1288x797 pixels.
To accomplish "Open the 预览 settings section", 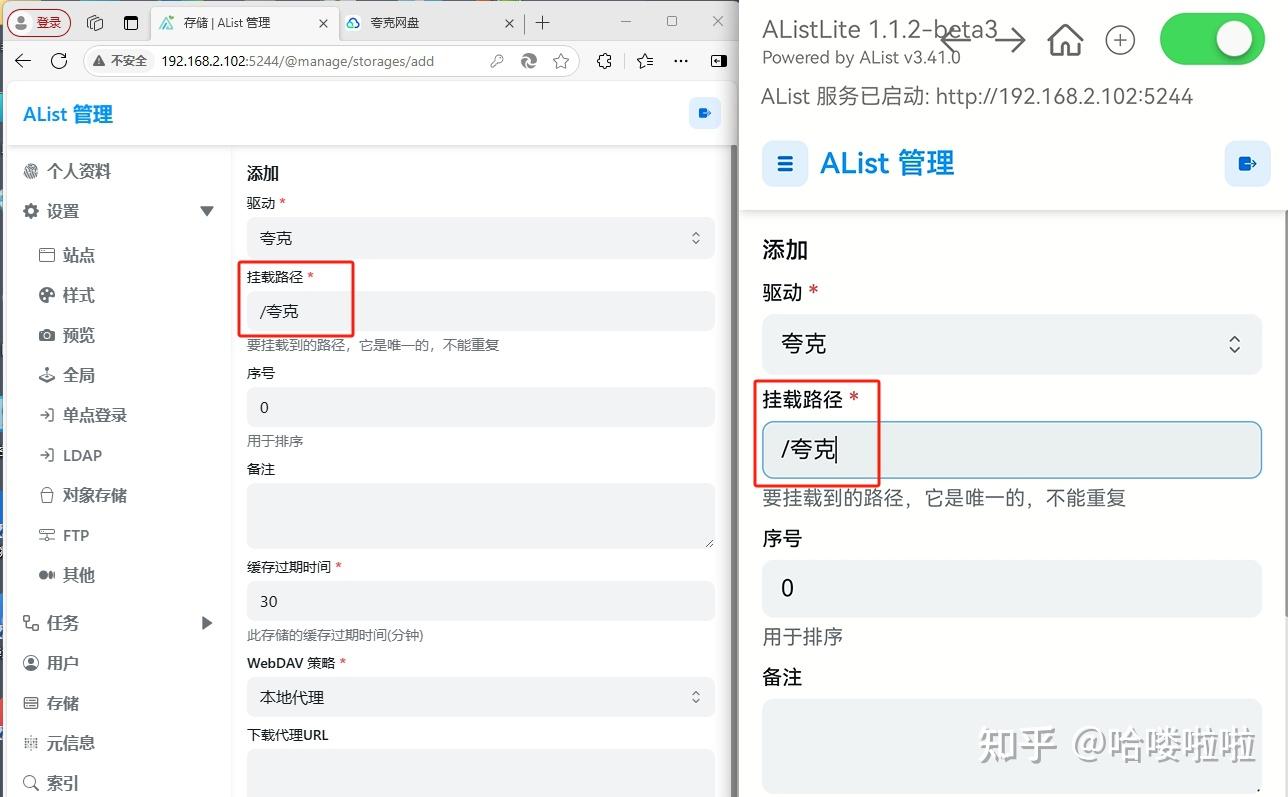I will pos(68,335).
